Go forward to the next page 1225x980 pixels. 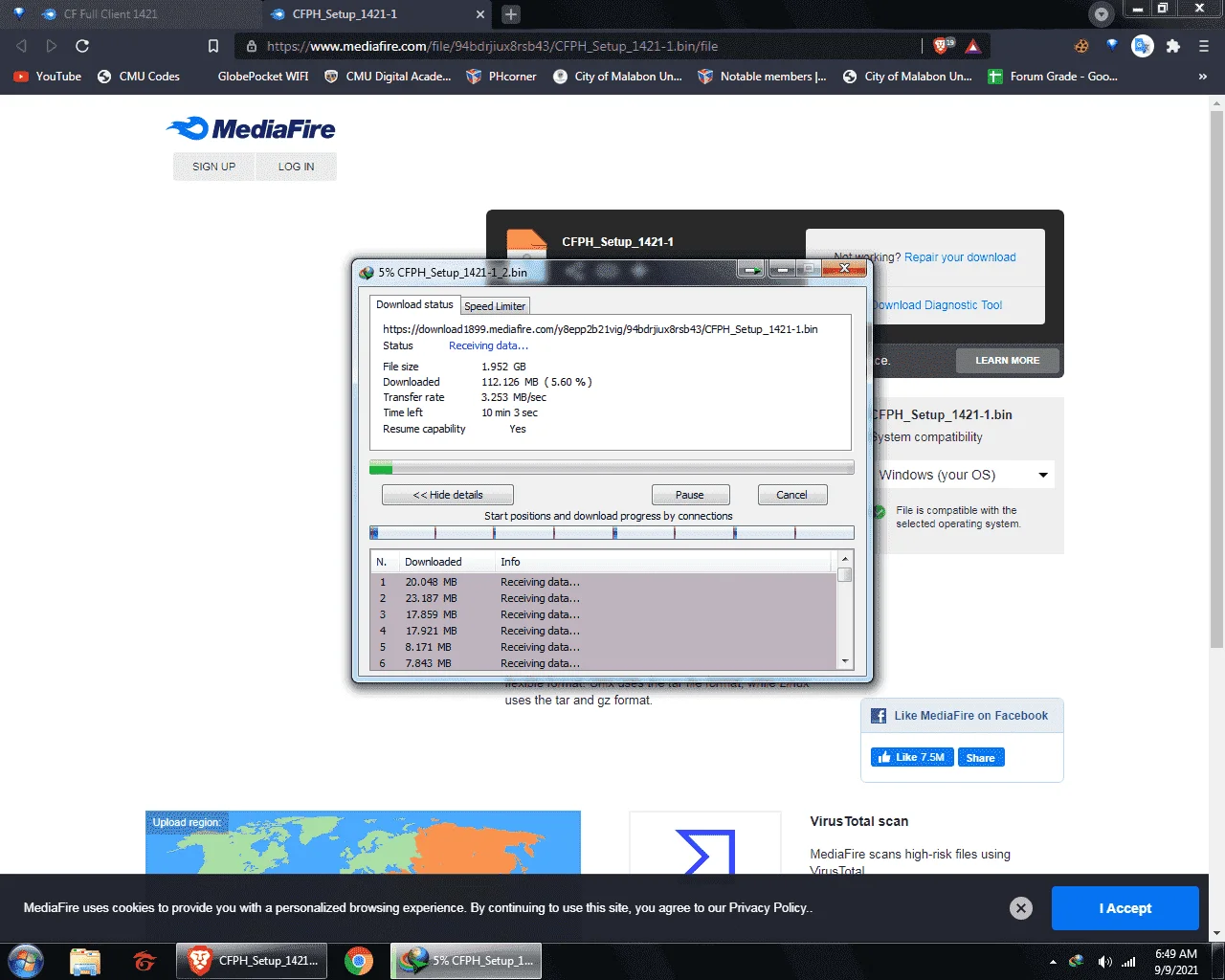click(x=52, y=46)
